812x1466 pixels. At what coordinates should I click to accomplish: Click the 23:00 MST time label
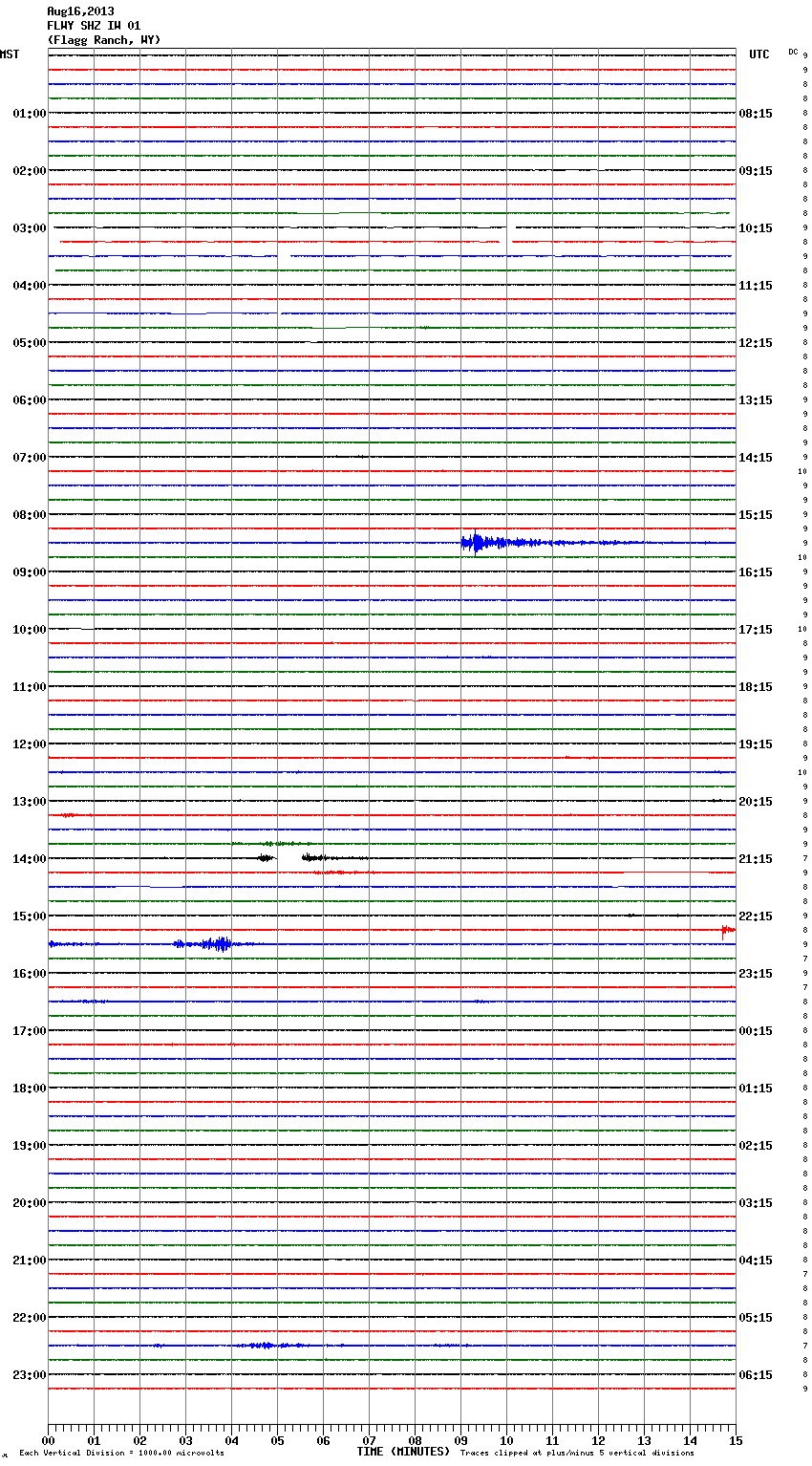[29, 1375]
